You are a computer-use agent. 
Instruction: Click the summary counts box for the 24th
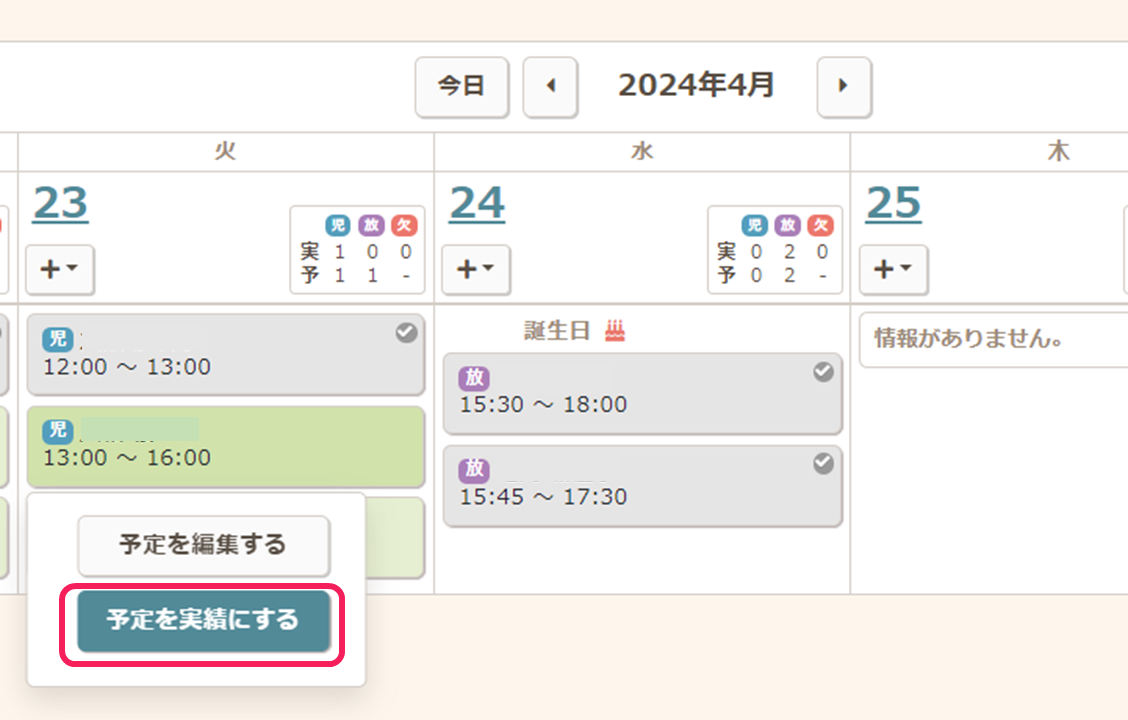(x=775, y=250)
